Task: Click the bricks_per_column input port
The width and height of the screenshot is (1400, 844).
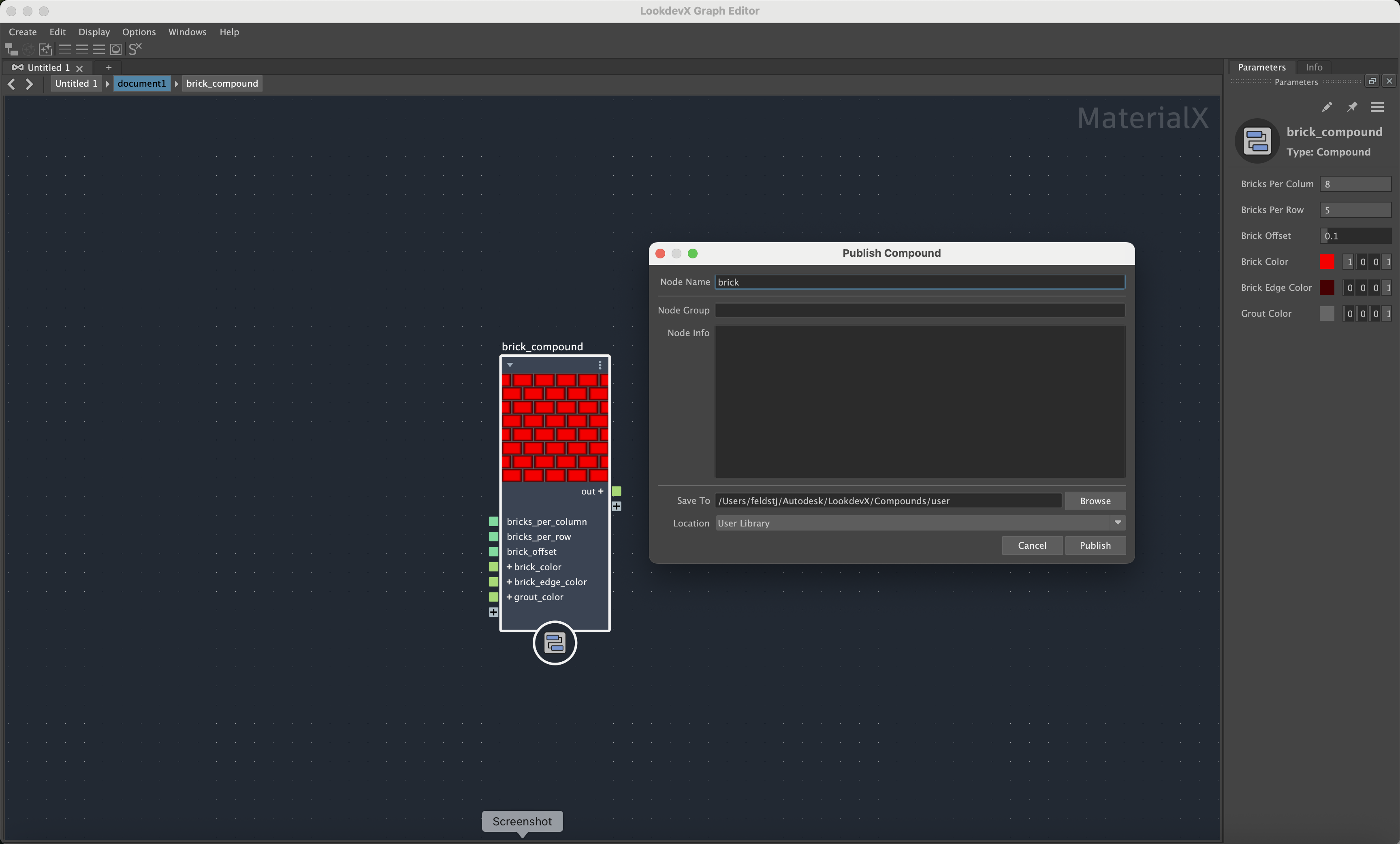Action: [x=494, y=521]
